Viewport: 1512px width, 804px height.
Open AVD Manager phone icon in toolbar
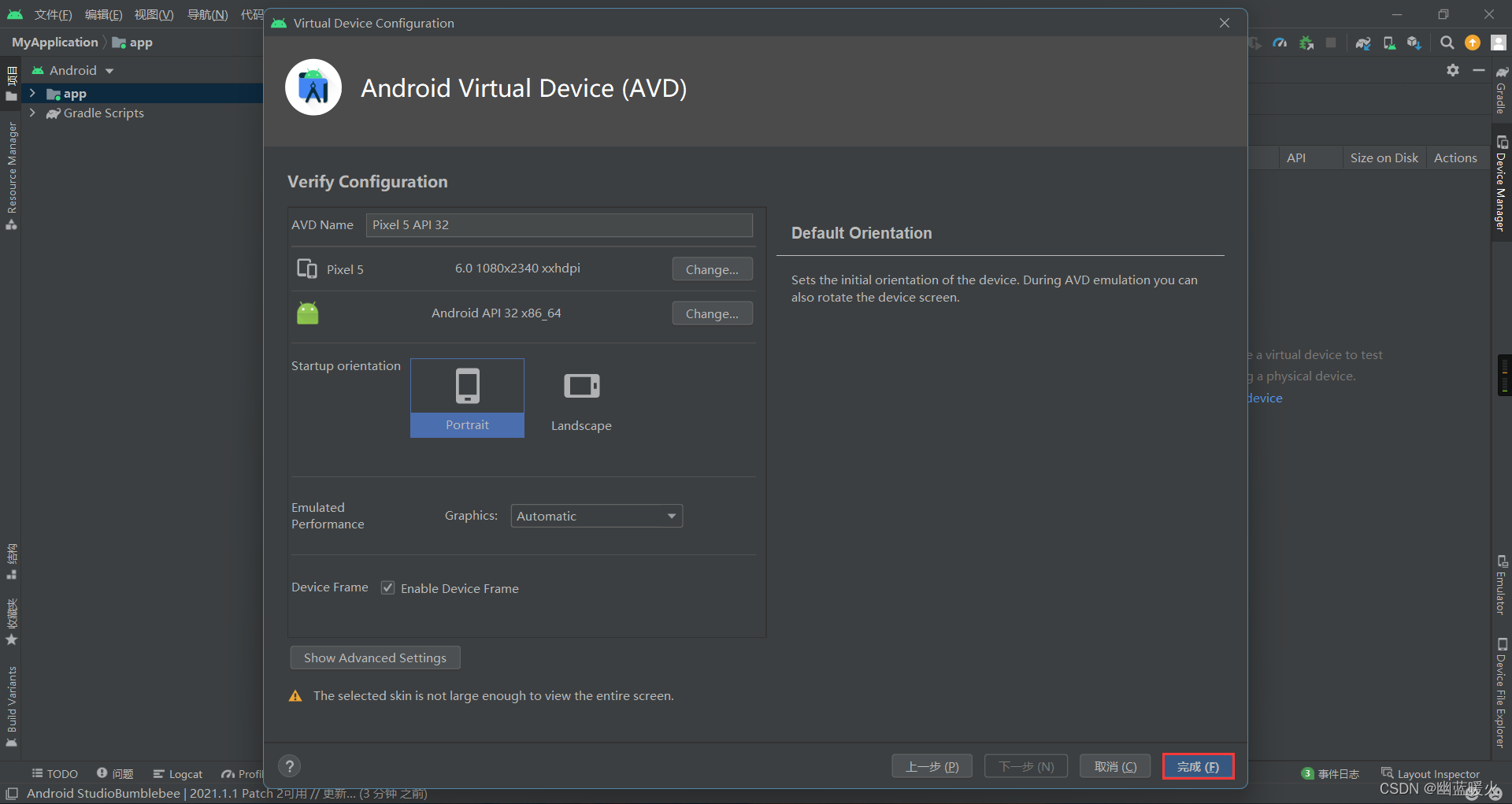[x=1389, y=43]
